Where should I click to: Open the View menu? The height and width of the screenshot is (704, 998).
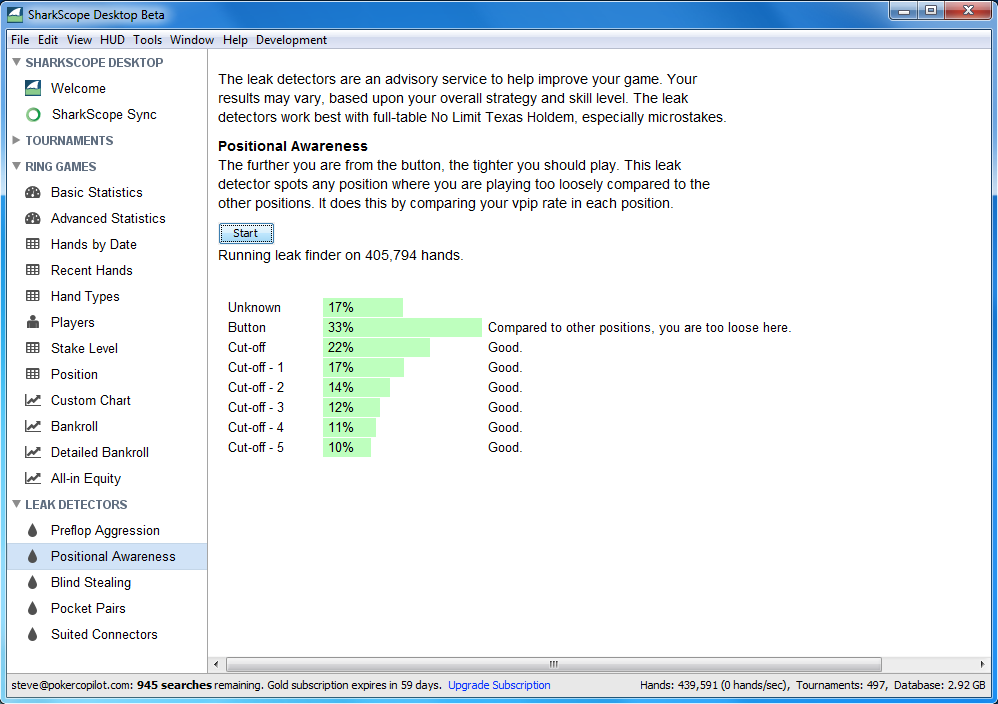(x=79, y=39)
